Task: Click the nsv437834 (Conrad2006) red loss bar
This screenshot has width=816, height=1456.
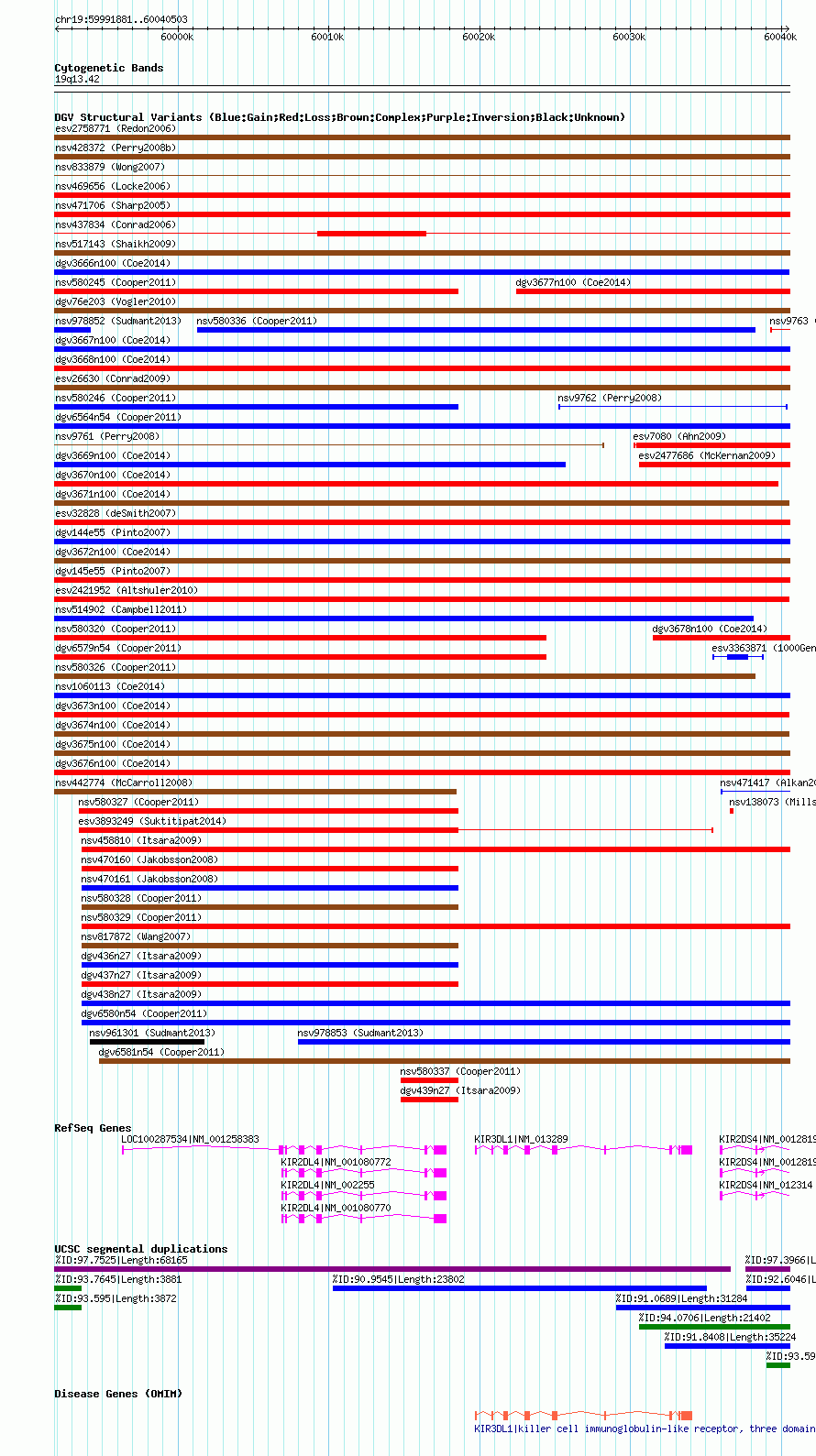Action: tap(371, 234)
